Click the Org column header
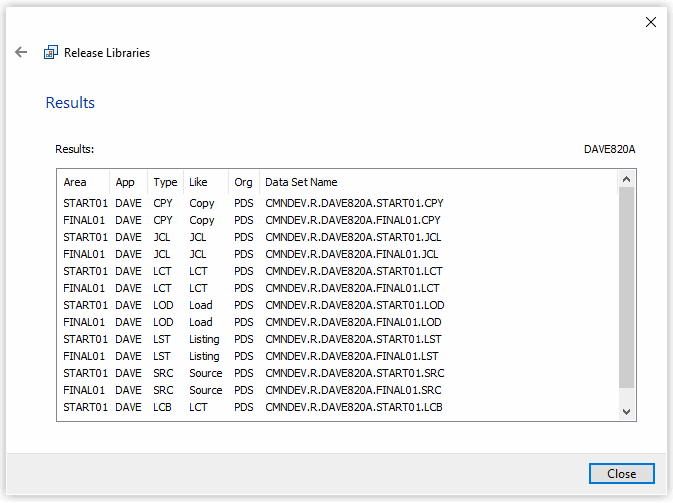Screen dimensions: 673x503 pyautogui.click(x=244, y=182)
